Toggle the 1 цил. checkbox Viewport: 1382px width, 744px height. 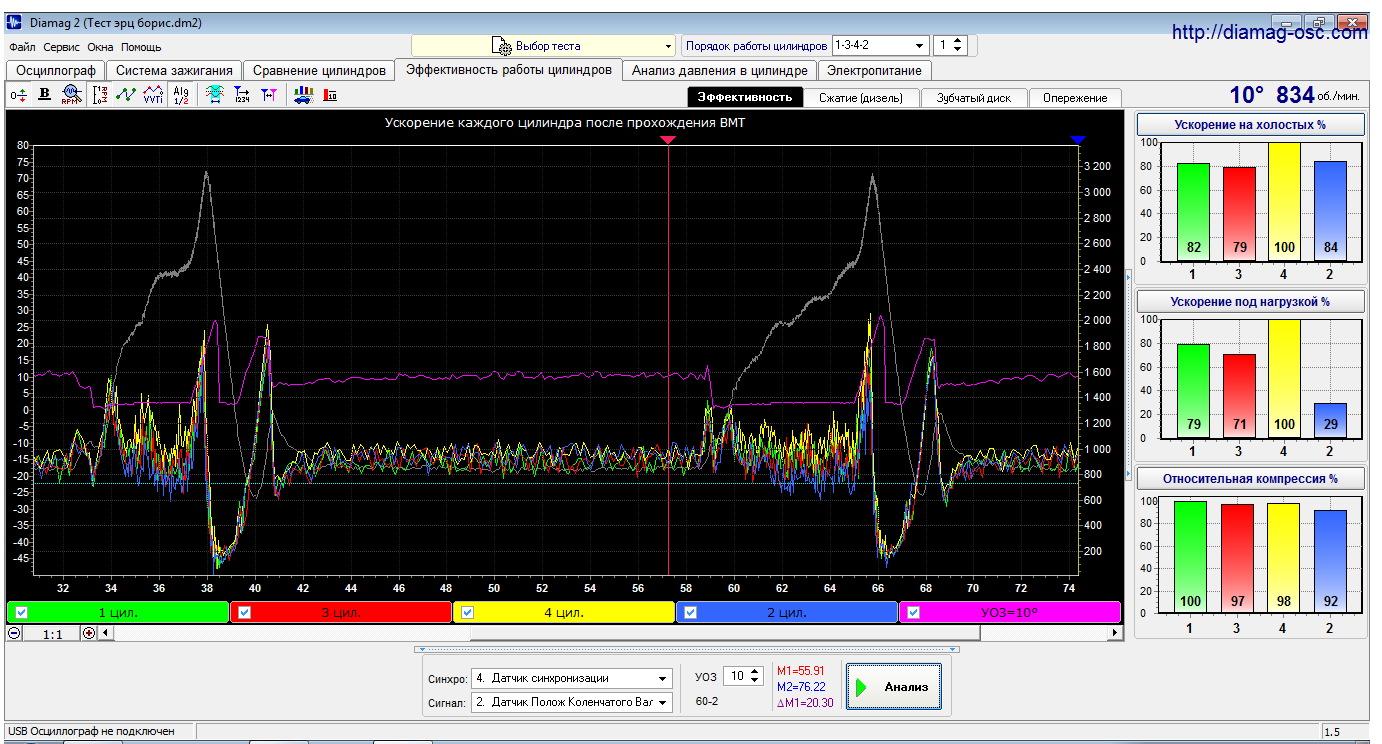[21, 612]
